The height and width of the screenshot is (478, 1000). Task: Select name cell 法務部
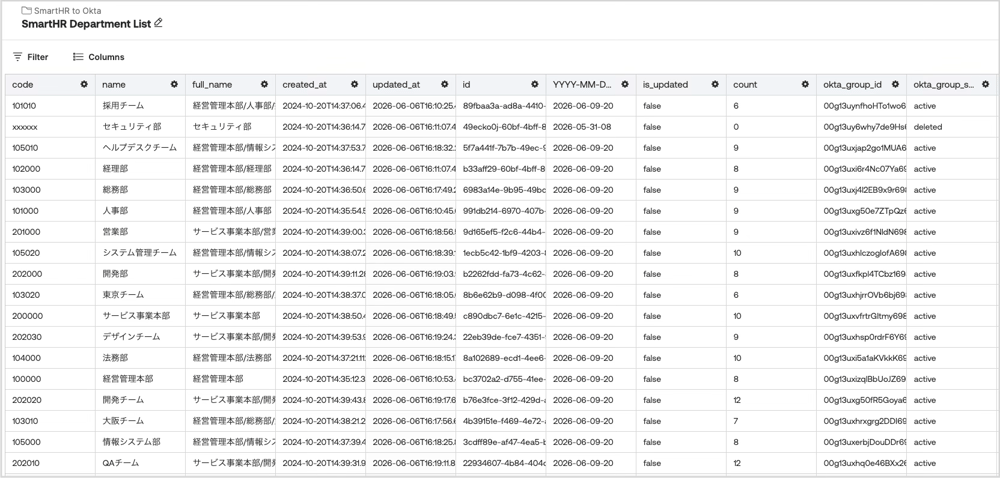140,358
